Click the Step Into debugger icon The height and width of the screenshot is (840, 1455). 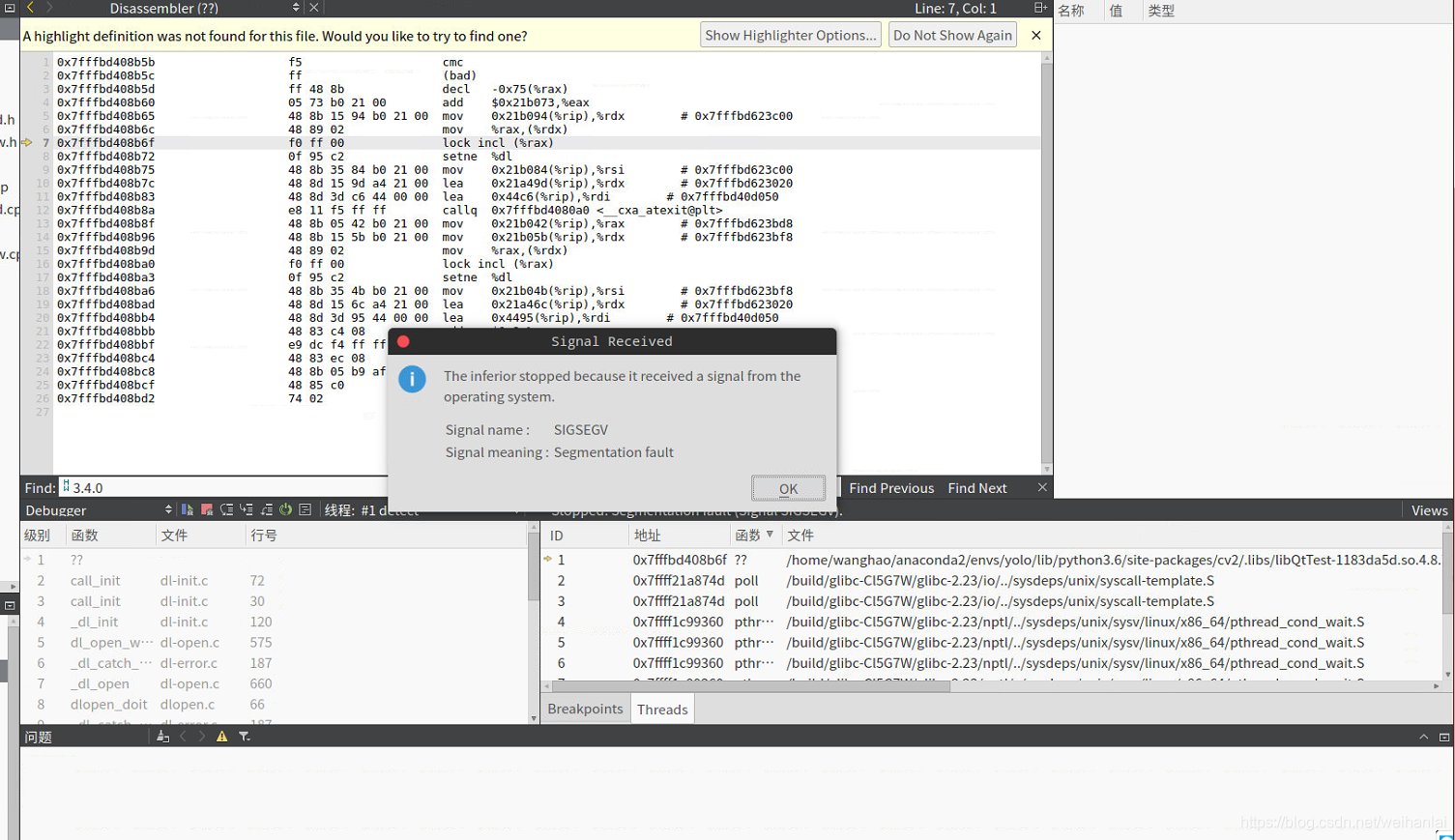pyautogui.click(x=247, y=509)
